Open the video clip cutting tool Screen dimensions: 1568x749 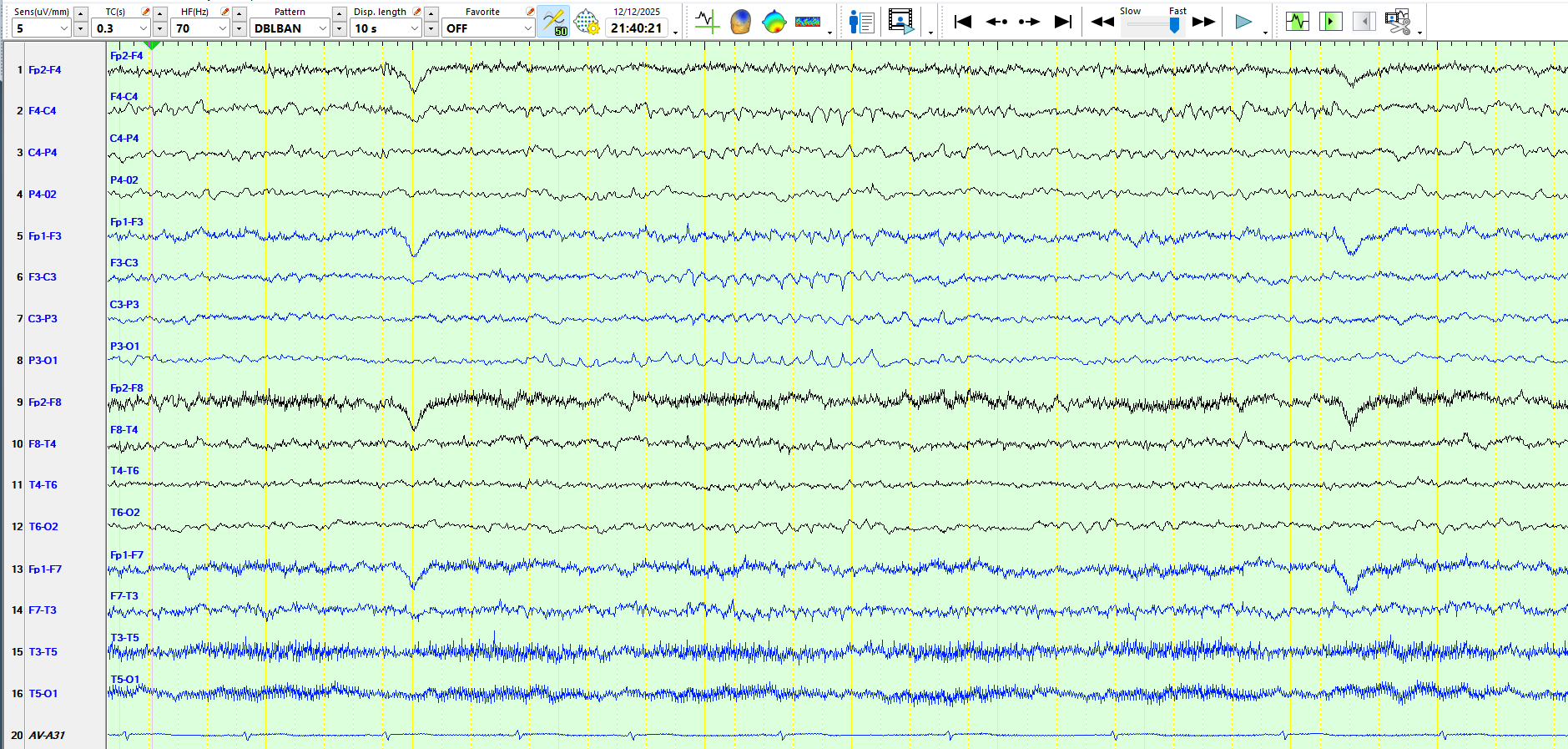click(1397, 21)
